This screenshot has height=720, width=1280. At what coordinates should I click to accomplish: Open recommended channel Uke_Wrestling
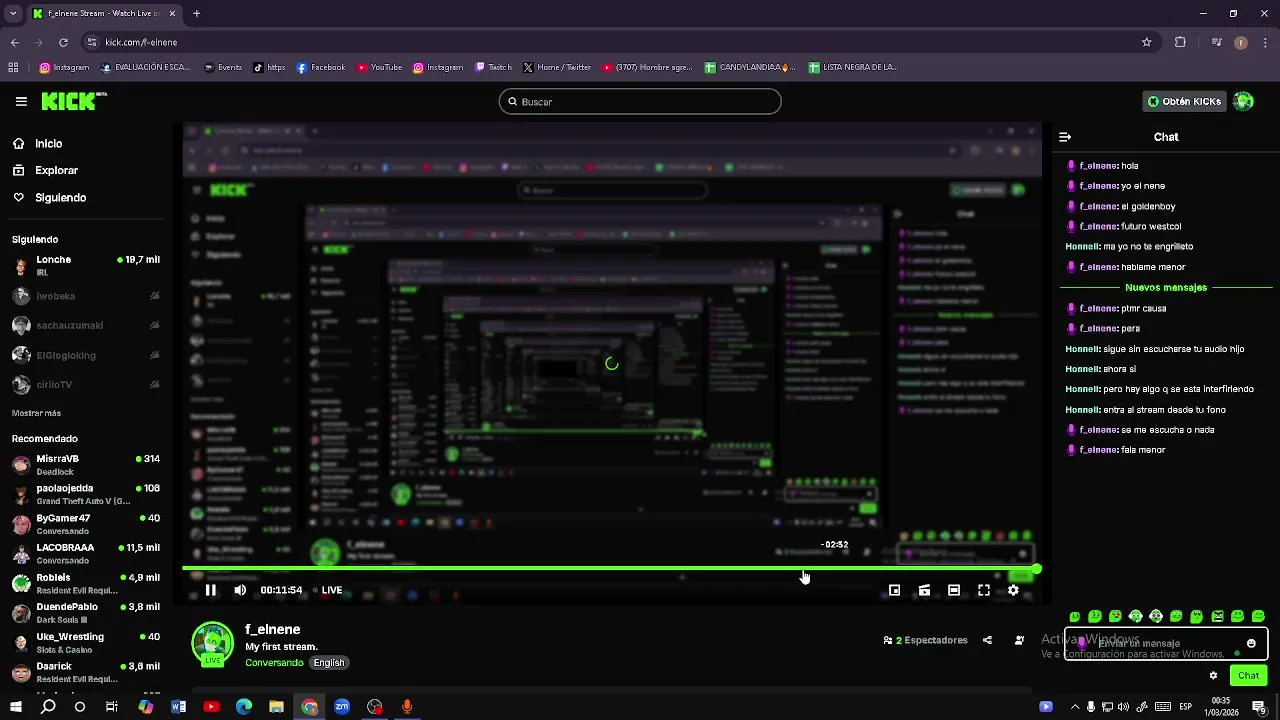(86, 642)
